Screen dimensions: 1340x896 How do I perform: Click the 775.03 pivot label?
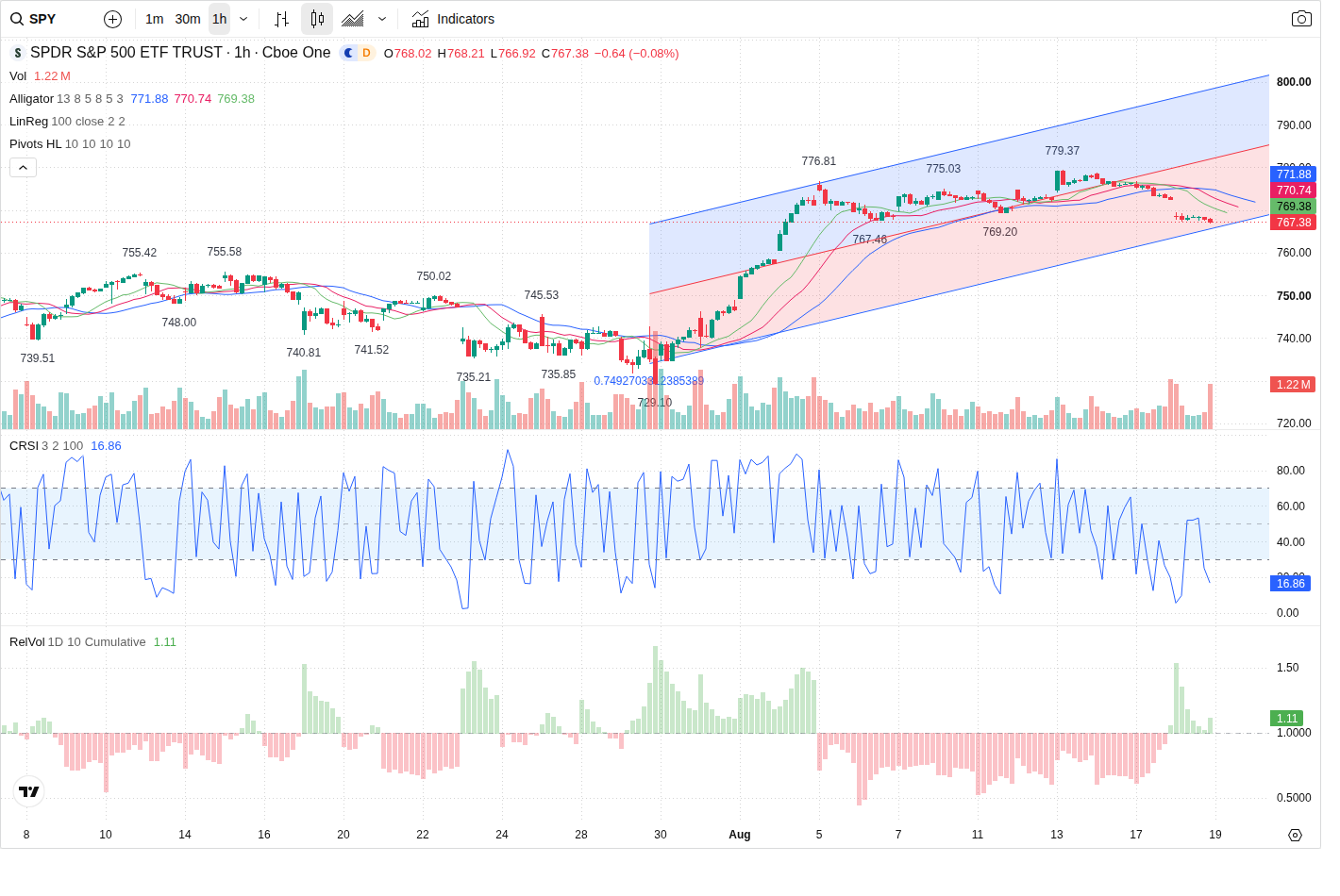[944, 169]
